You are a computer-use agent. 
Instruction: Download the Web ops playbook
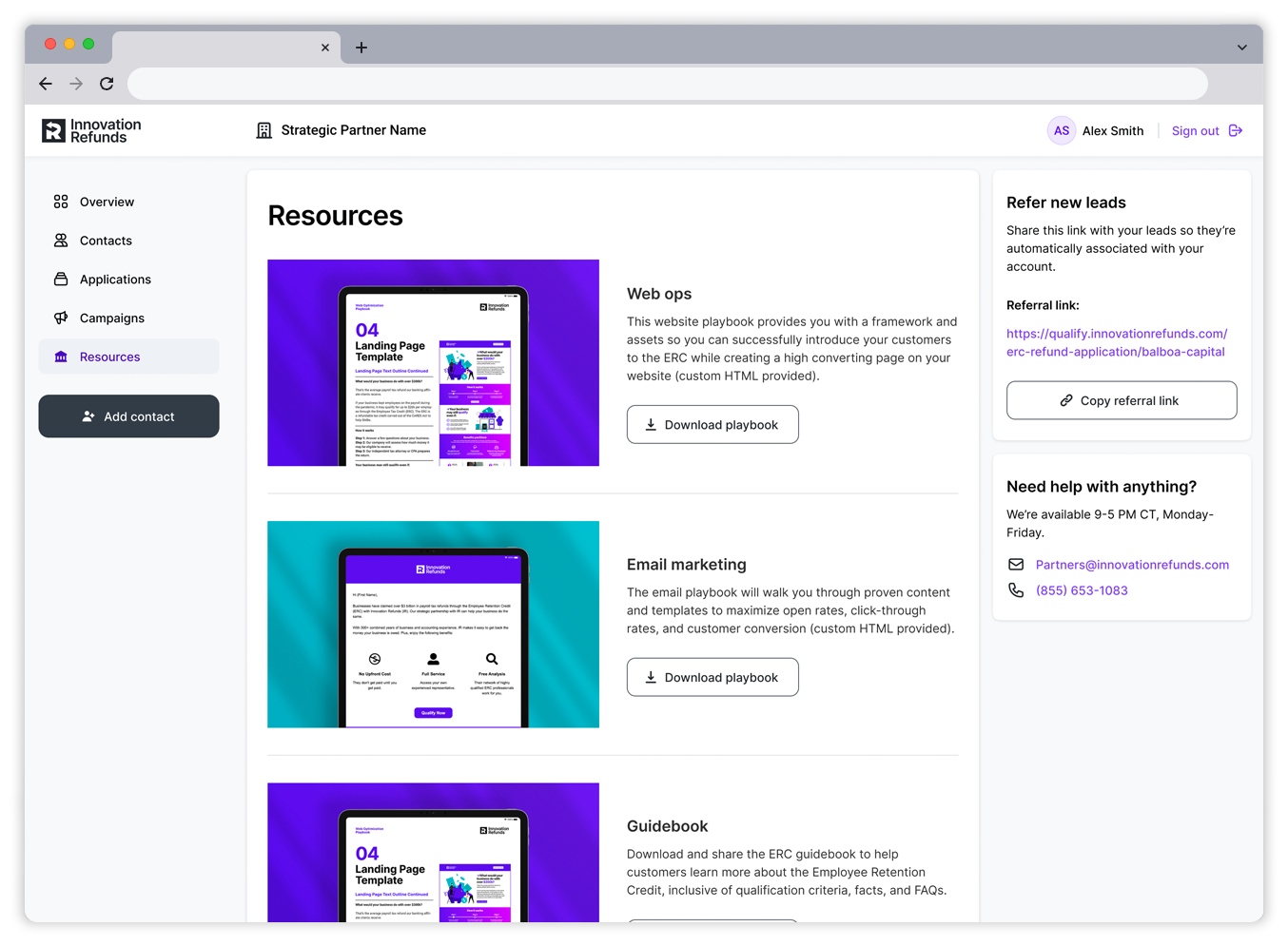coord(712,425)
